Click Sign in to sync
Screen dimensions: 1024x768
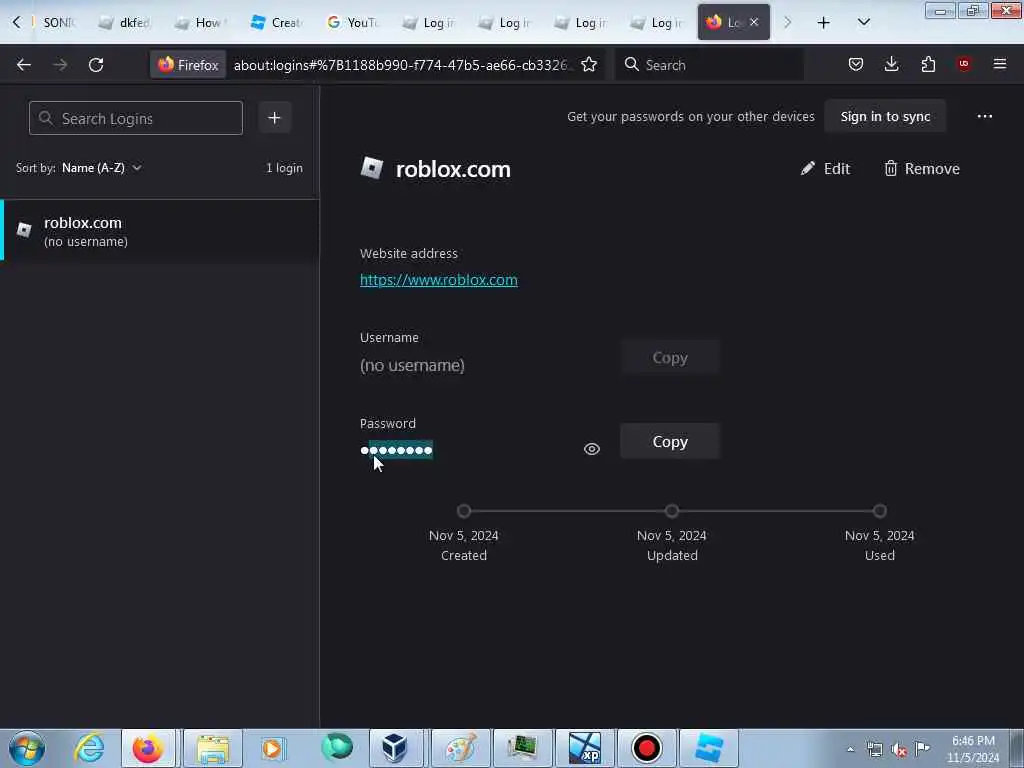coord(885,116)
